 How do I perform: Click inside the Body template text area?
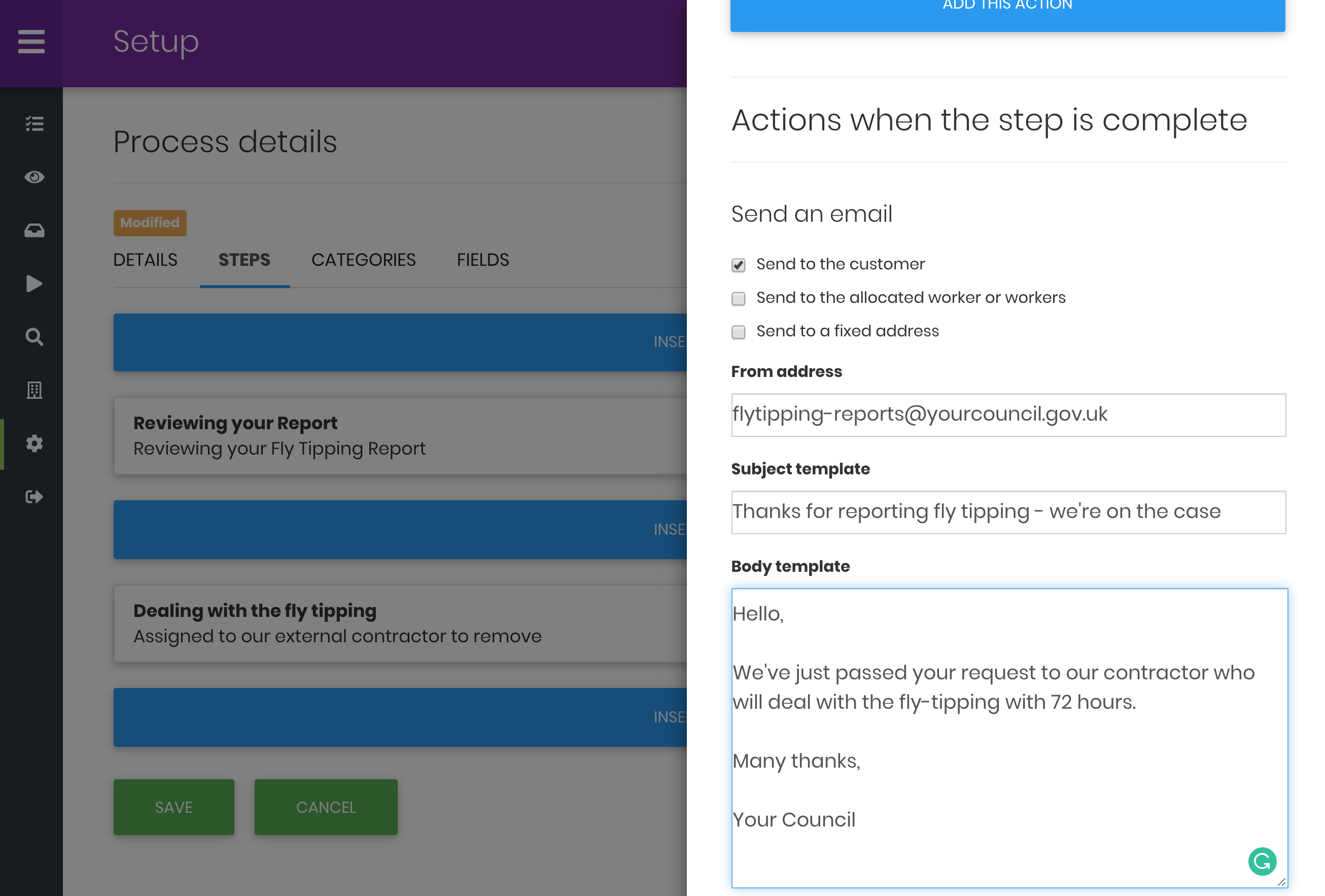tap(1009, 738)
